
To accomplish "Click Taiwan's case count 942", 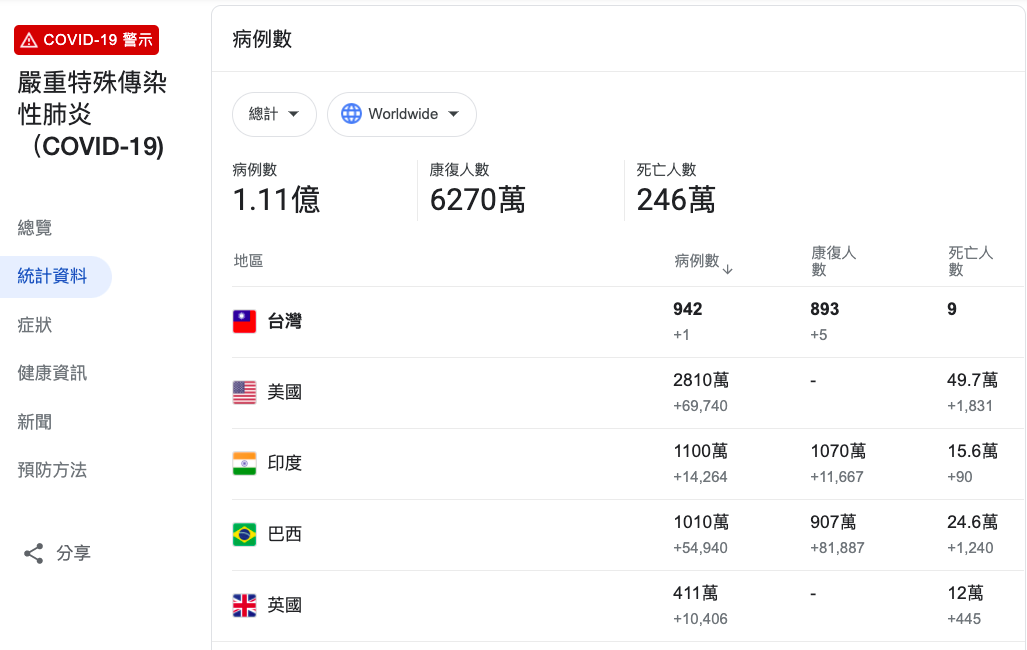I will point(688,309).
